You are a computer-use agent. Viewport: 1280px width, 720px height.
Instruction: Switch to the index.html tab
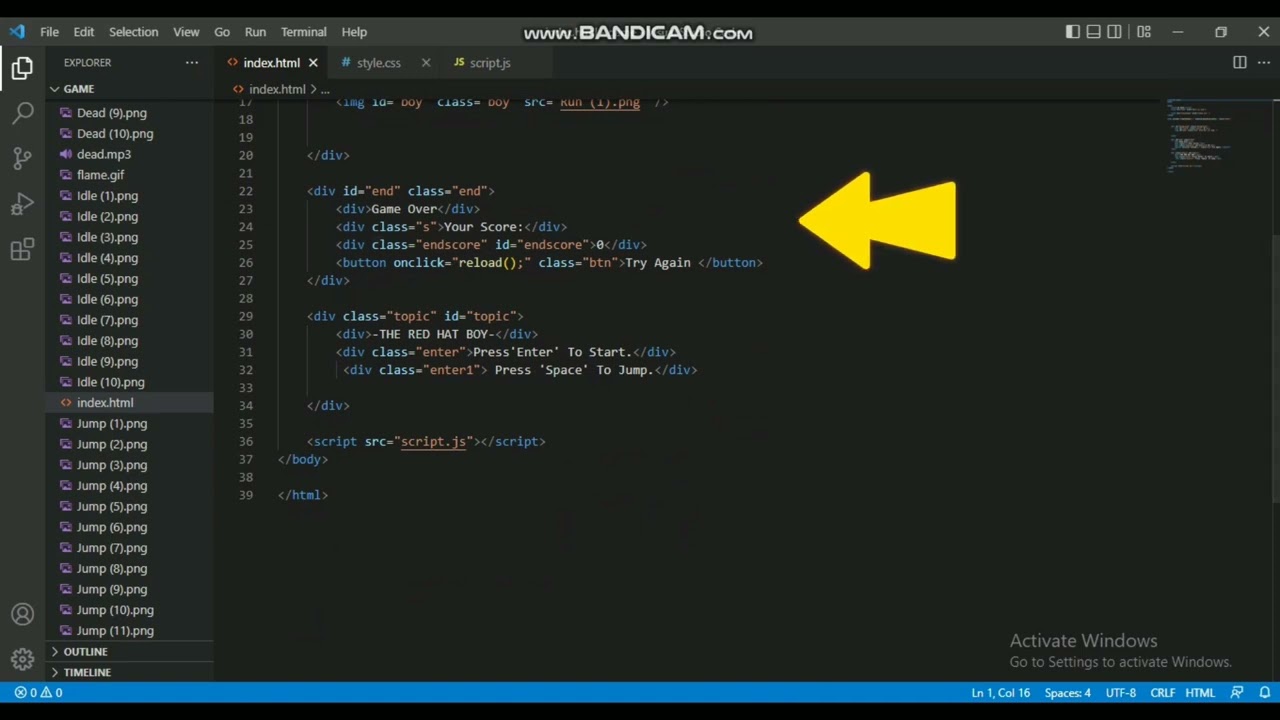point(271,62)
